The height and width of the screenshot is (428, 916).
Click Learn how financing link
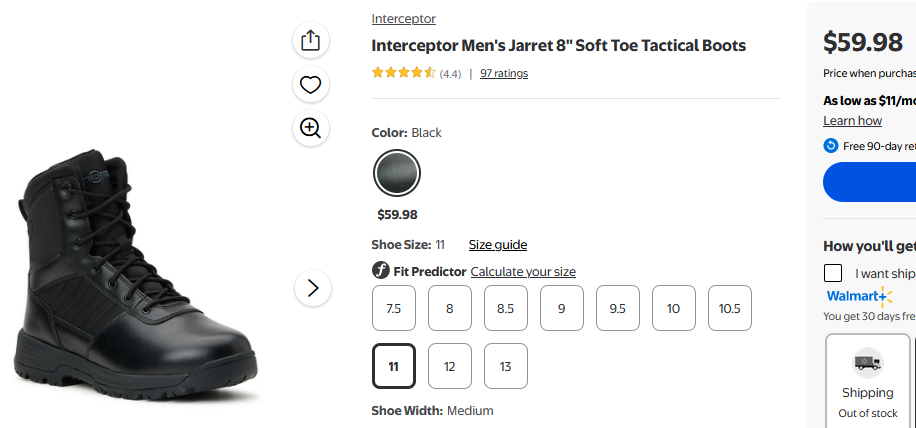pyautogui.click(x=852, y=121)
